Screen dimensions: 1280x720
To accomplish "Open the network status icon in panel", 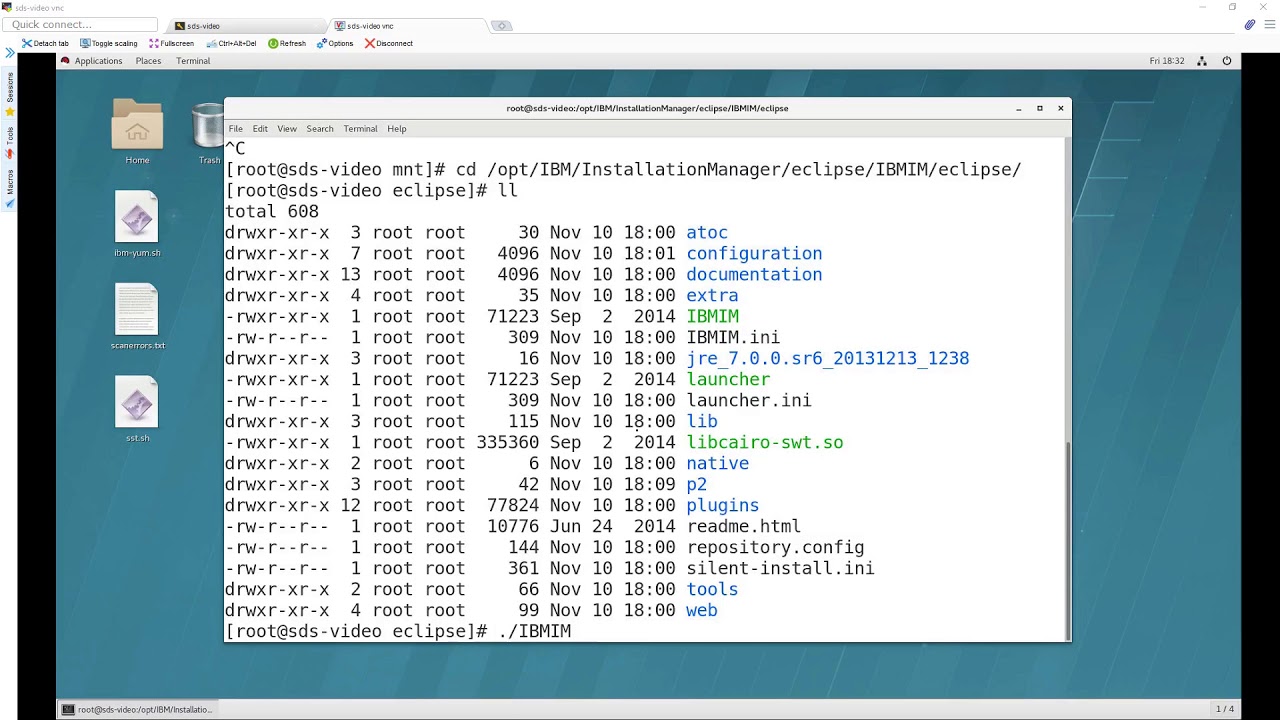I will click(1202, 61).
